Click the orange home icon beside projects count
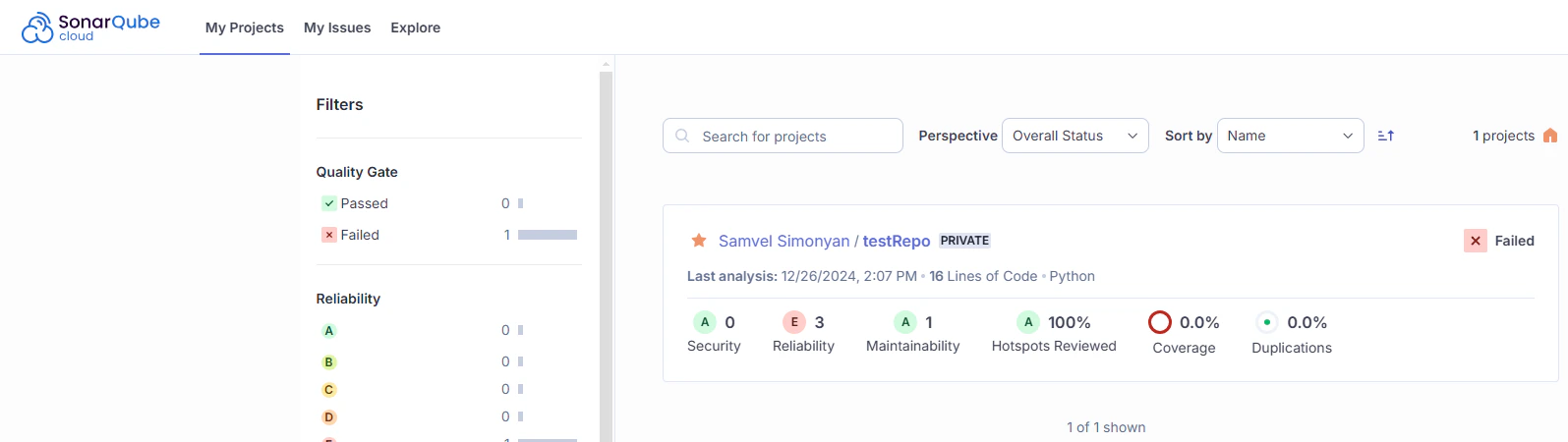Viewport: 1568px width, 442px height. point(1550,136)
